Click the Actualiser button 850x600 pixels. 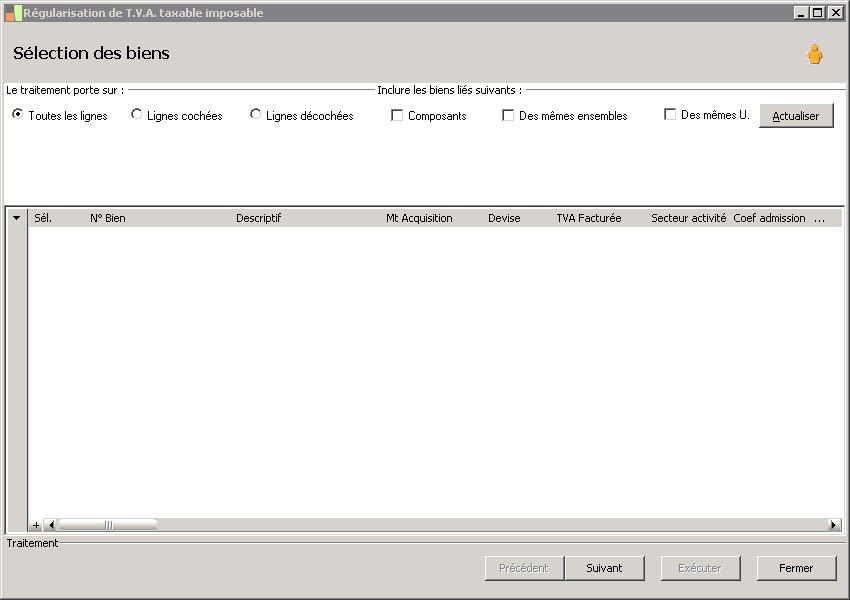[x=796, y=115]
